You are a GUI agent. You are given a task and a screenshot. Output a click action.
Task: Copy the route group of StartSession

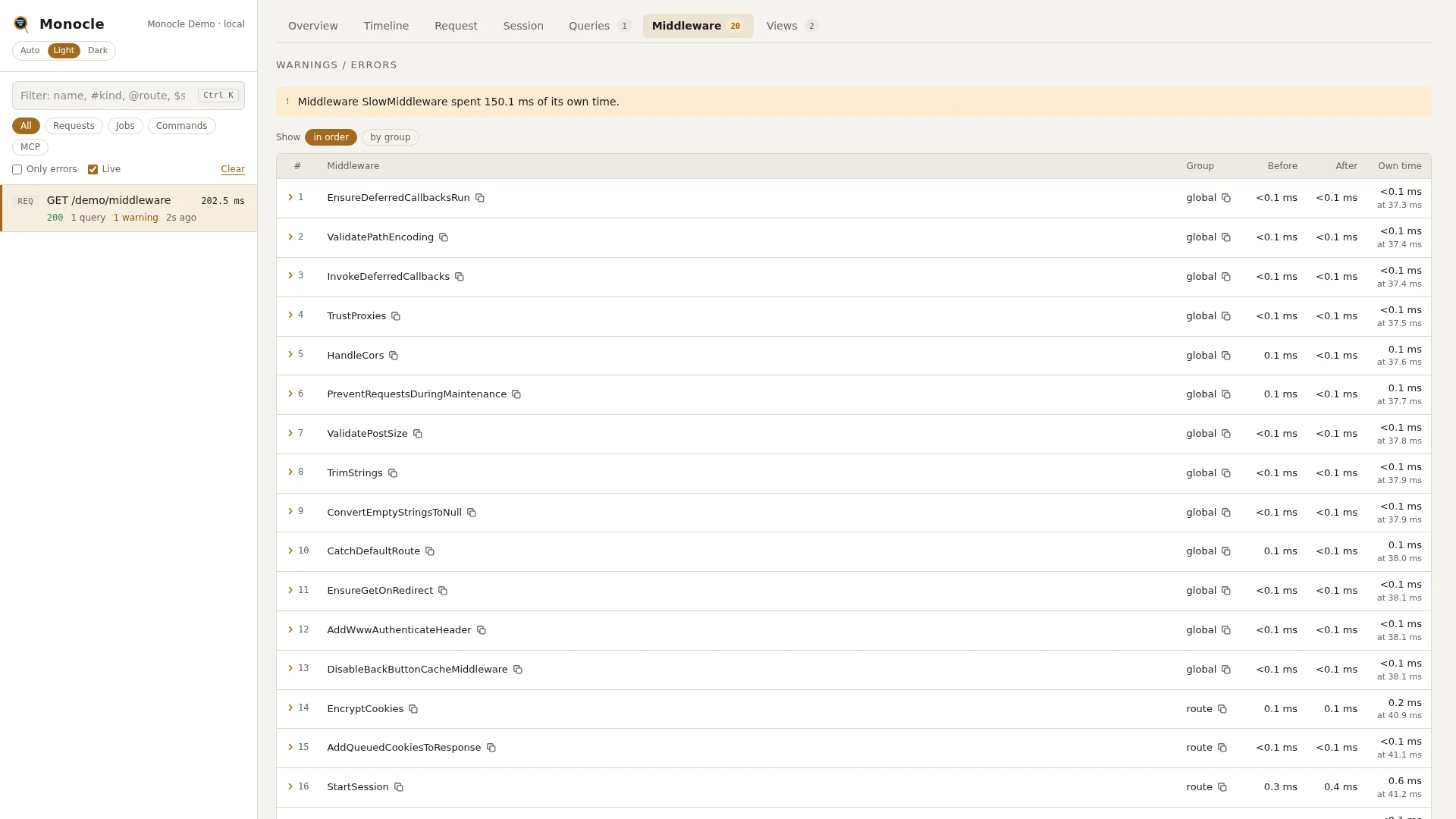pos(1222,787)
